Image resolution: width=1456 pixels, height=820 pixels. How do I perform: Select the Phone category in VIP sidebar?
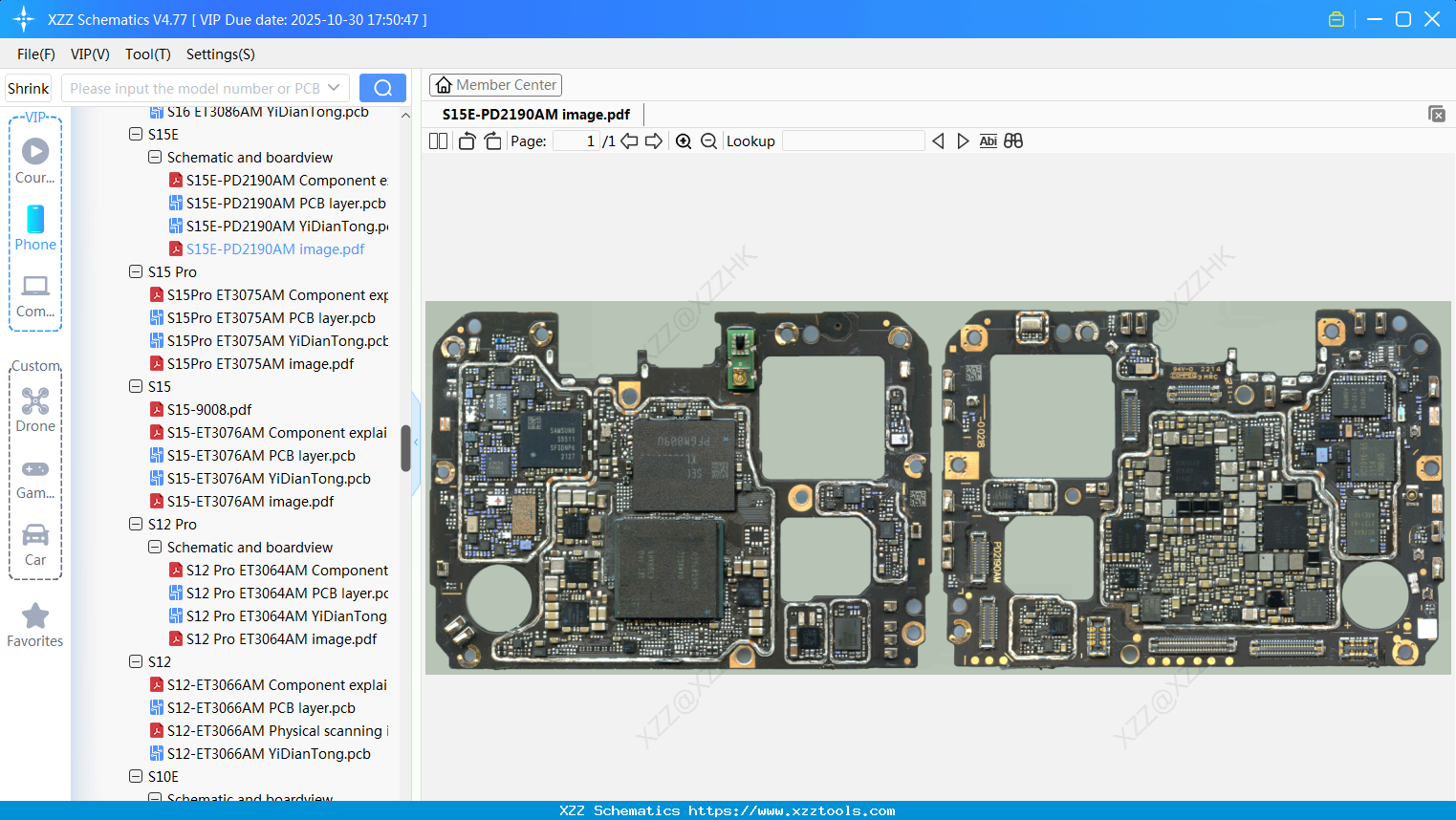click(x=35, y=227)
